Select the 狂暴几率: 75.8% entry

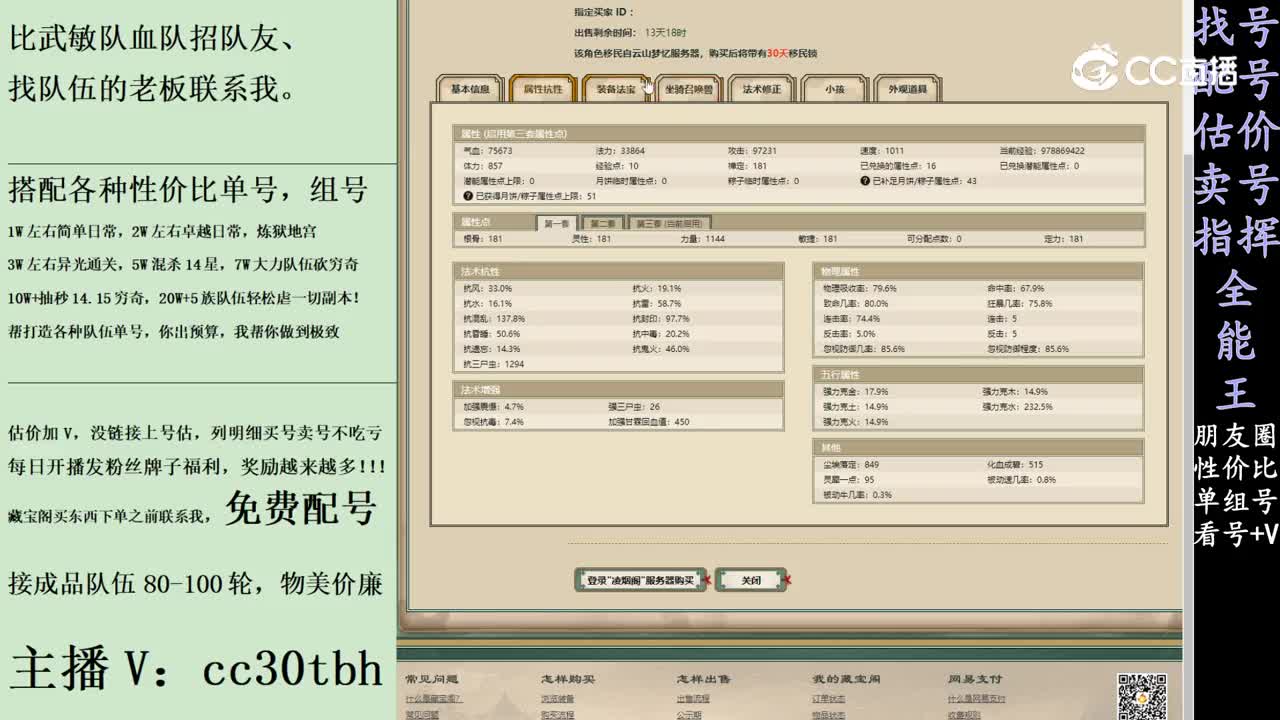coord(1020,304)
